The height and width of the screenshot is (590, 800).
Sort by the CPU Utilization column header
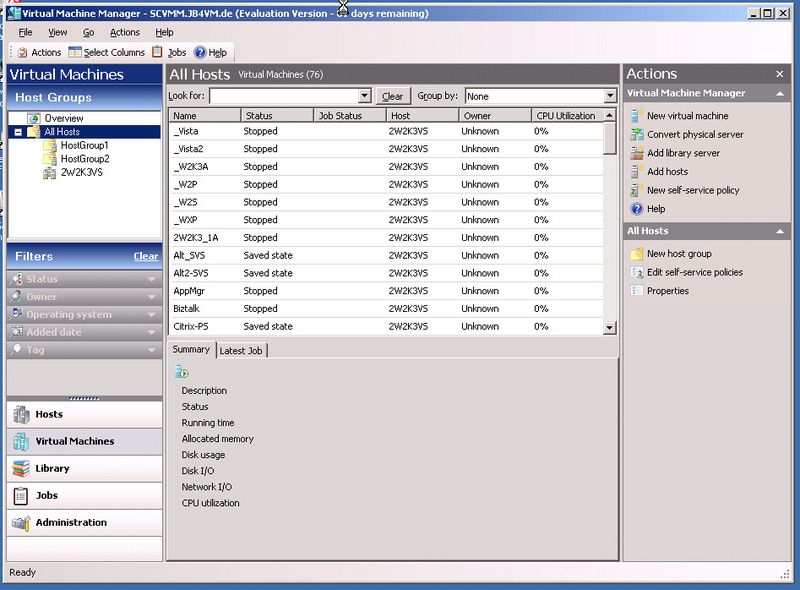click(x=567, y=116)
